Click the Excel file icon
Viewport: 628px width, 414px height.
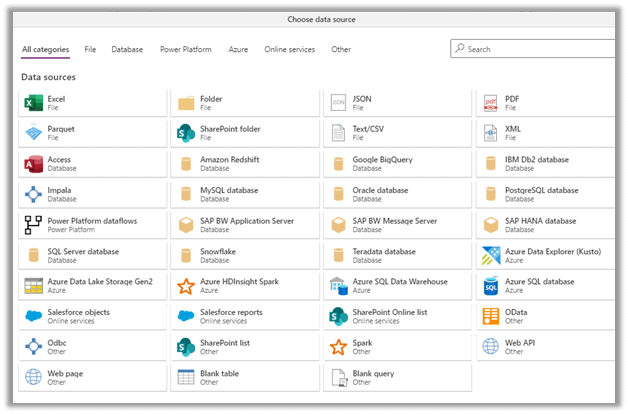(x=33, y=103)
